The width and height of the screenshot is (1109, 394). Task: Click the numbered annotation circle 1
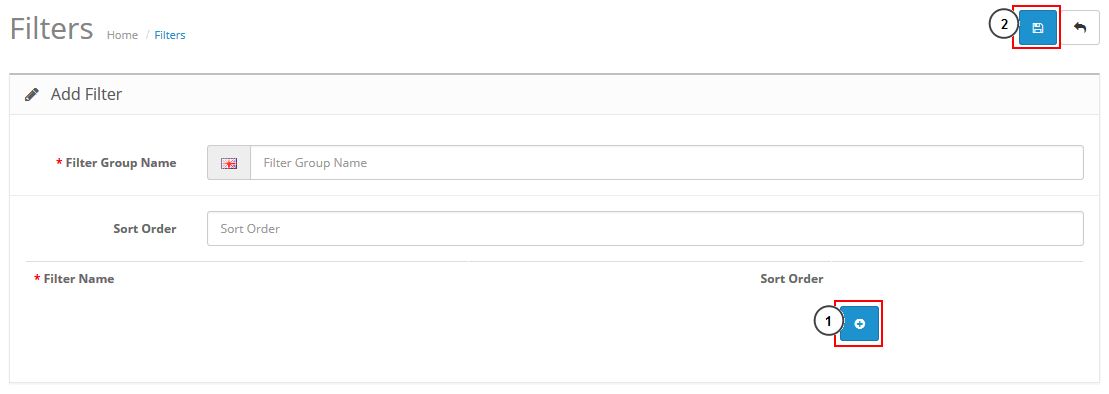coord(828,321)
